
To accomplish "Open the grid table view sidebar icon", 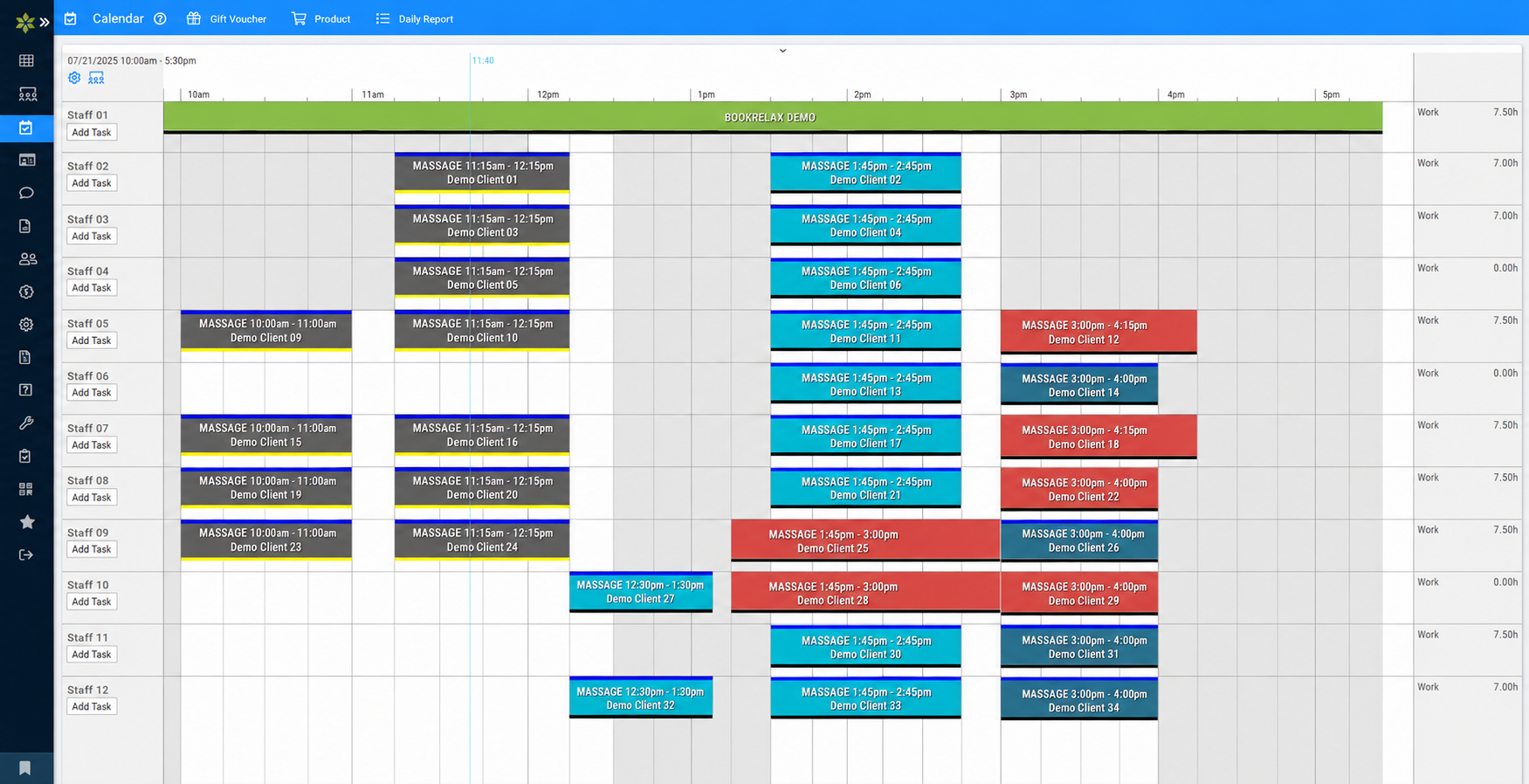I will (26, 61).
